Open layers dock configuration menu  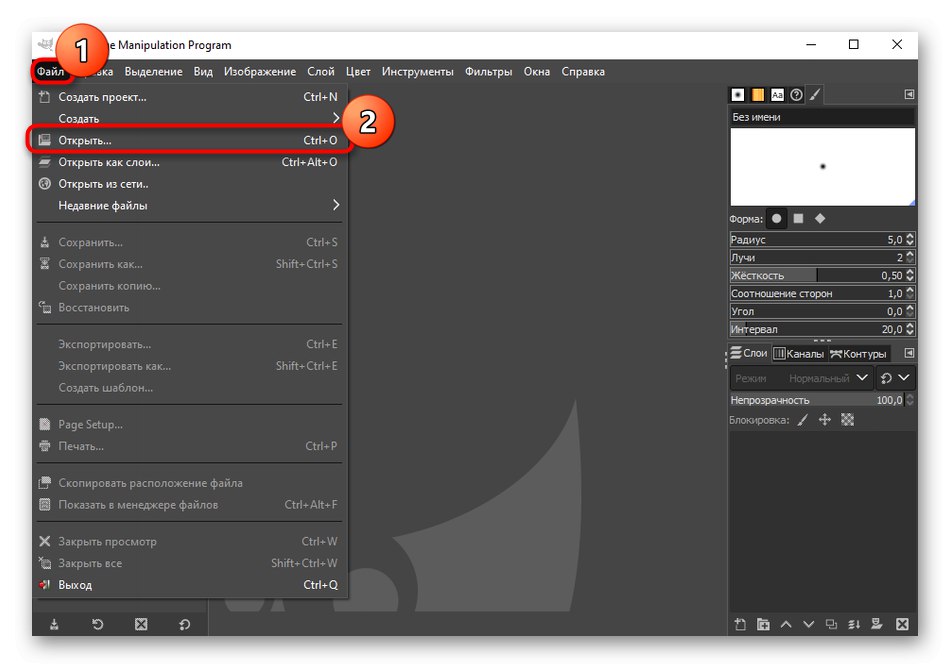point(909,352)
